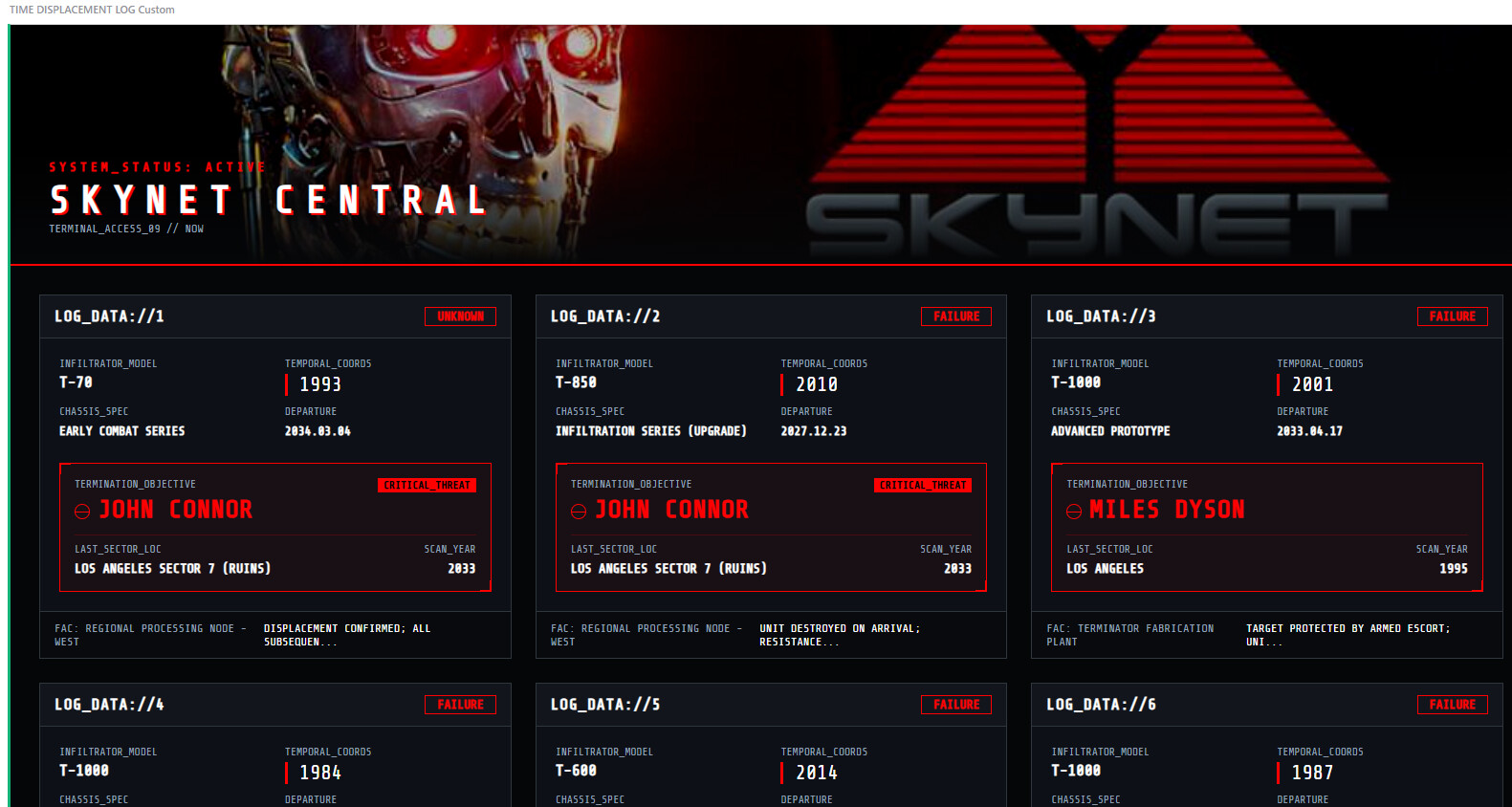Click the SYSTEM_STATUS: ACTIVE label
Viewport: 1512px width, 807px height.
[x=158, y=167]
